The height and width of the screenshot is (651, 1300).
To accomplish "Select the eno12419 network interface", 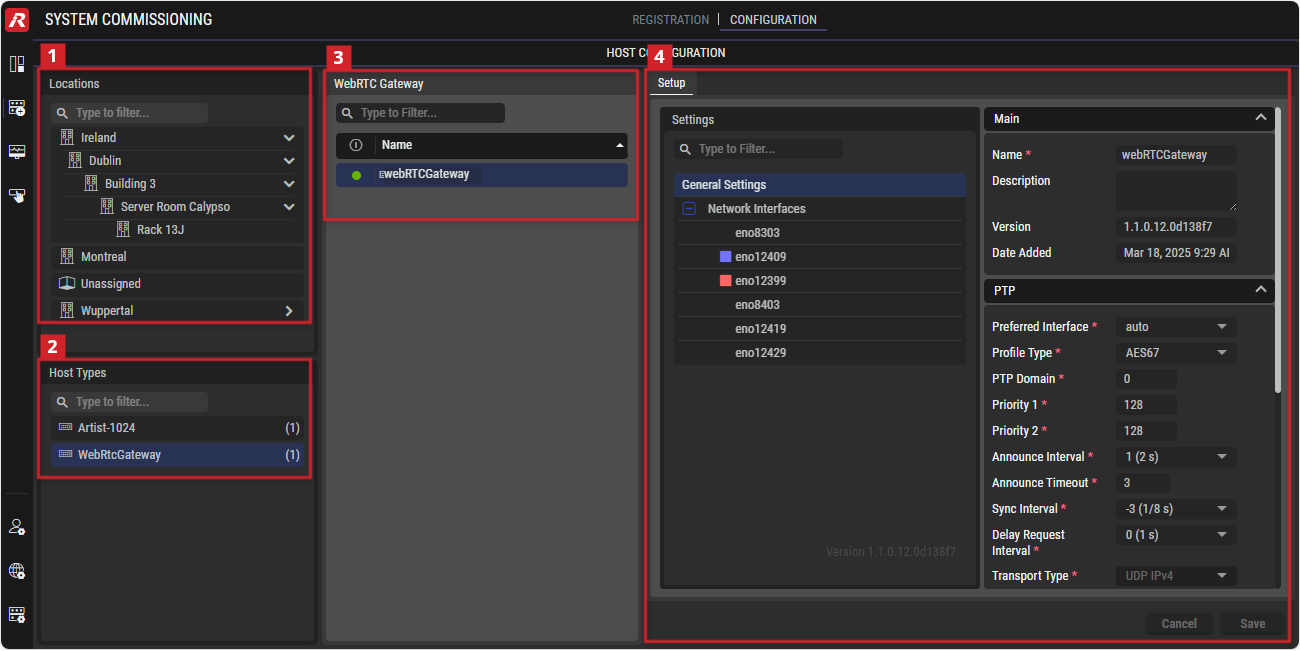I will [820, 329].
